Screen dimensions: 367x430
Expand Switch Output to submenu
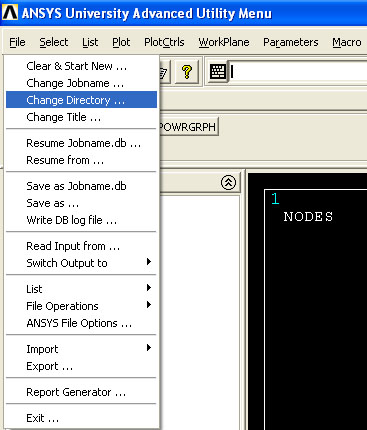(81, 263)
